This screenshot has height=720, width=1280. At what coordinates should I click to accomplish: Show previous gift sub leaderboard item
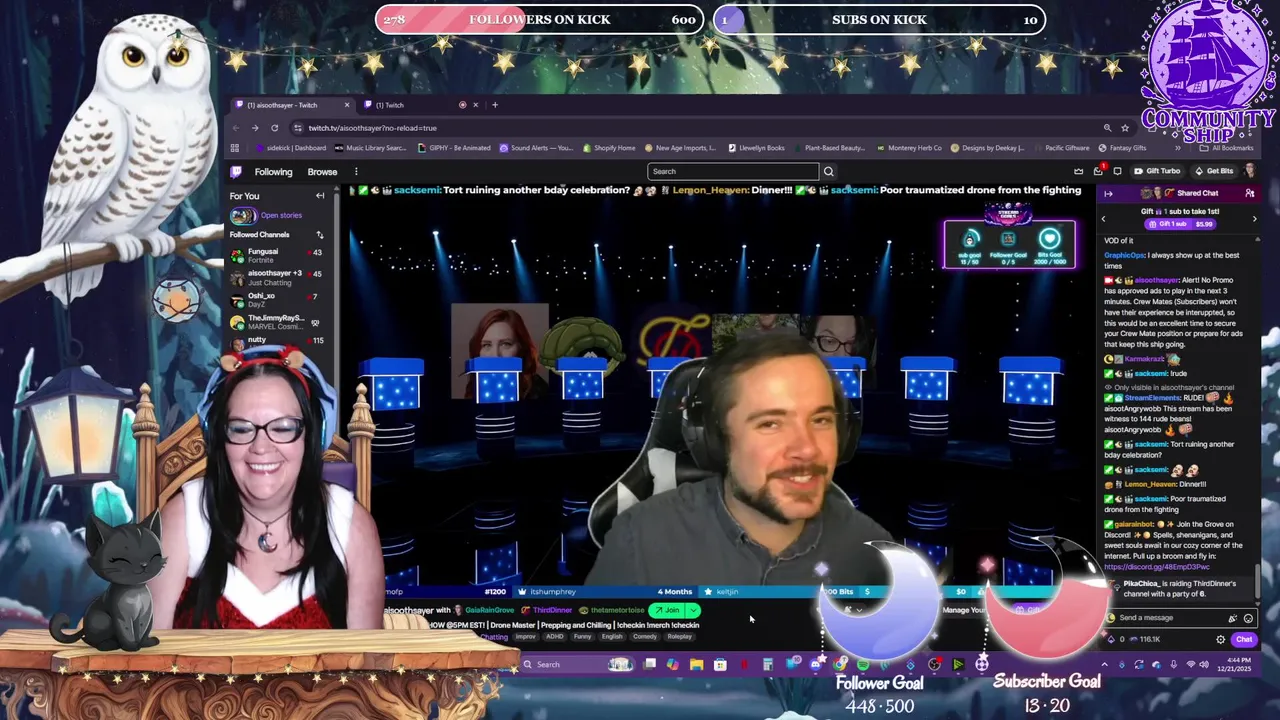pos(1104,218)
